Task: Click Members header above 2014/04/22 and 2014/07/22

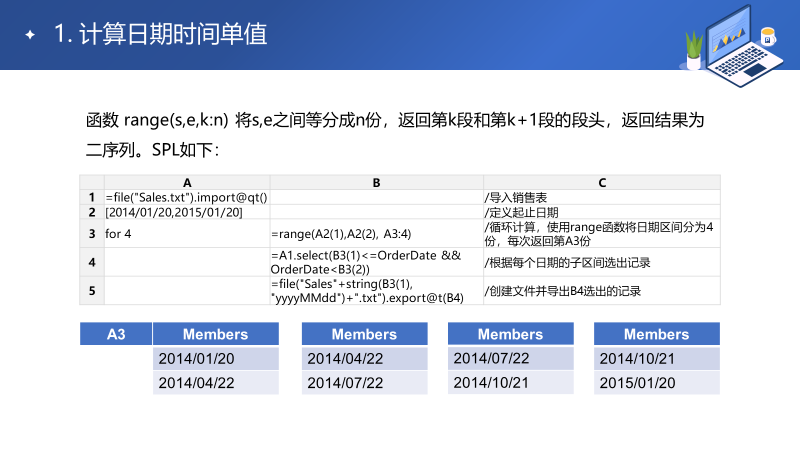Action: pyautogui.click(x=364, y=334)
